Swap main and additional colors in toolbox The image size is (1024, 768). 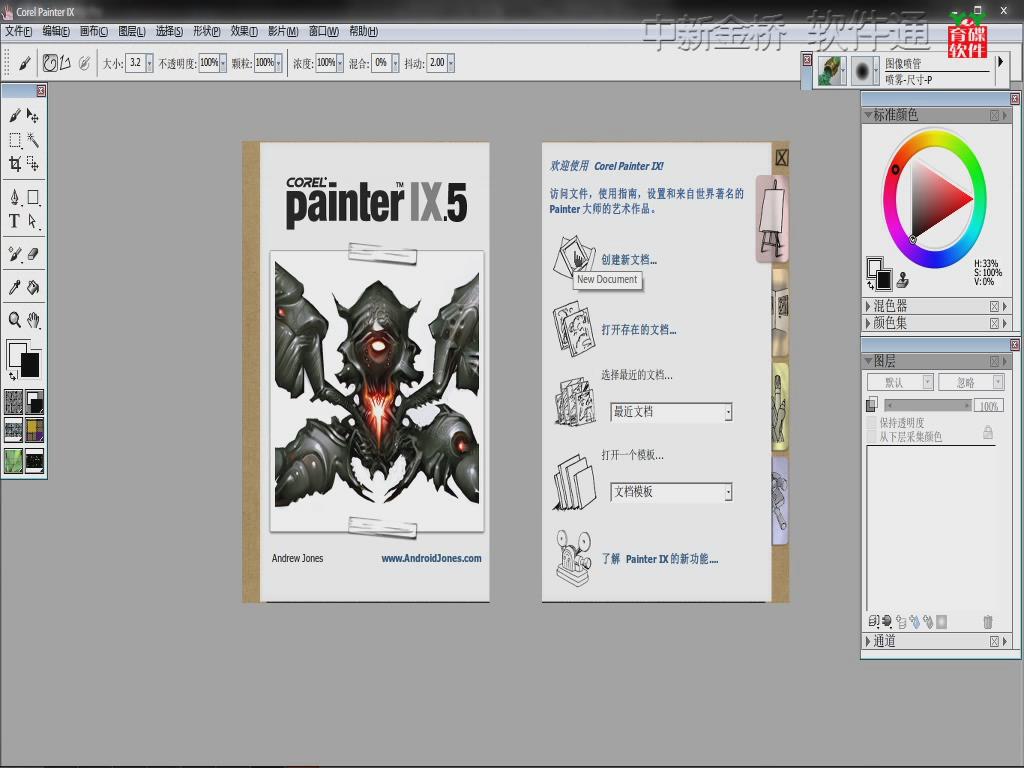point(12,376)
